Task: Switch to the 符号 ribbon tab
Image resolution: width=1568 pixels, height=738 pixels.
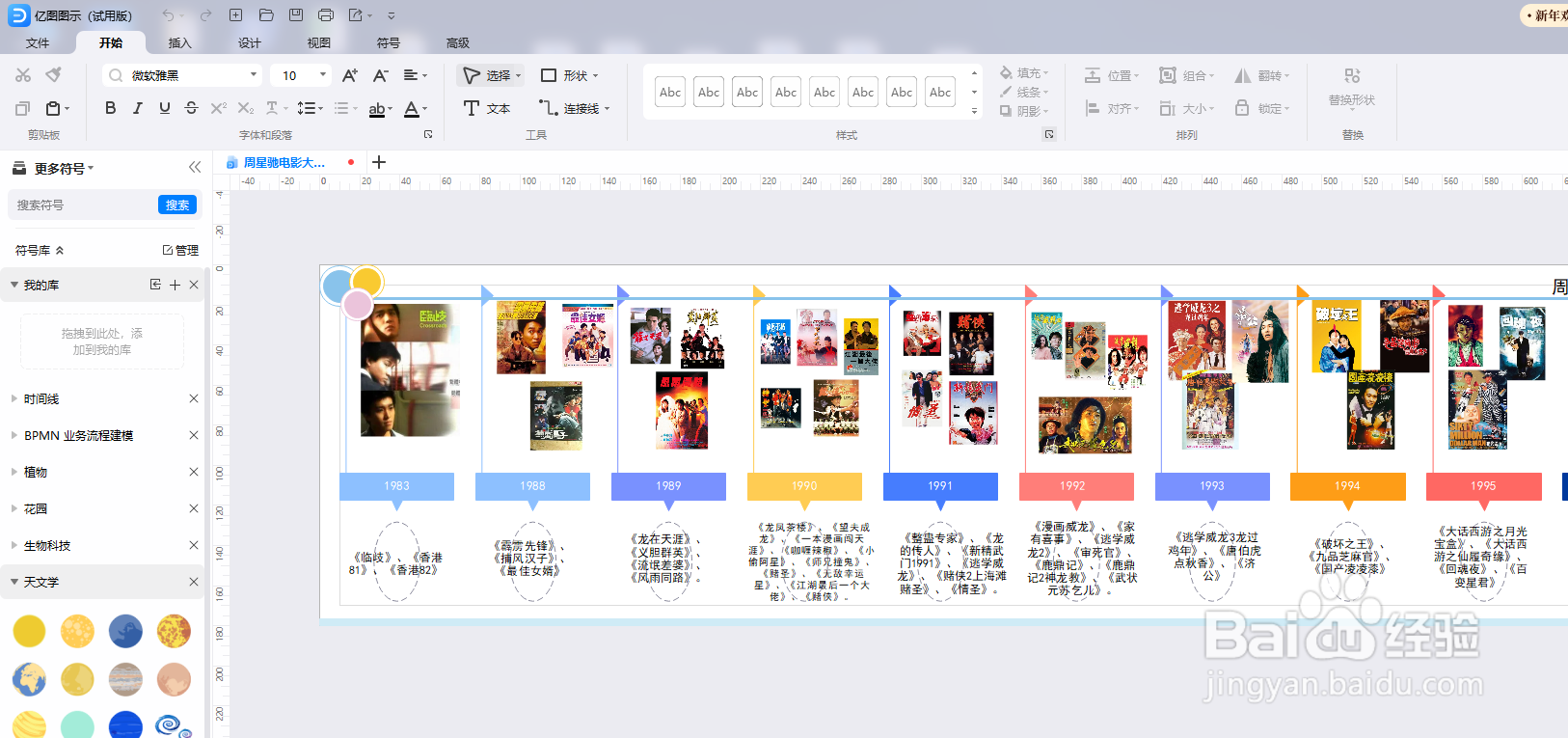Action: (389, 43)
